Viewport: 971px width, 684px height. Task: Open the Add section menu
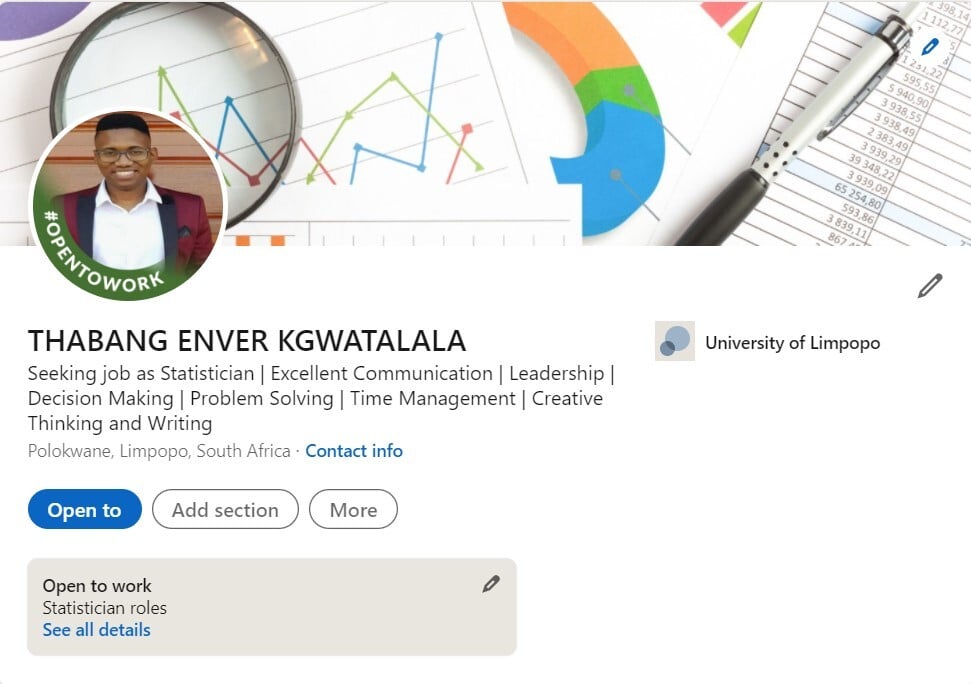[x=225, y=510]
